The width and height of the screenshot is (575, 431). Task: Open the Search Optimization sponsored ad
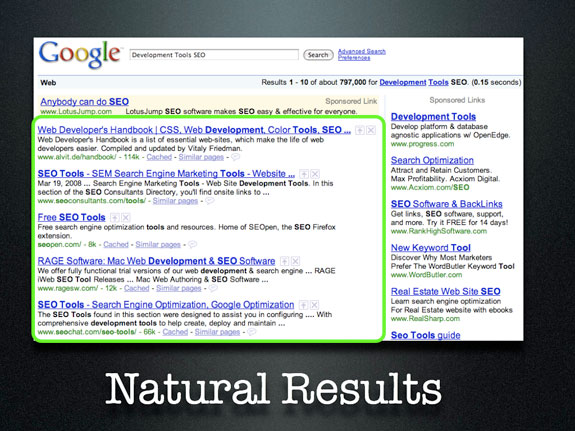(x=432, y=160)
